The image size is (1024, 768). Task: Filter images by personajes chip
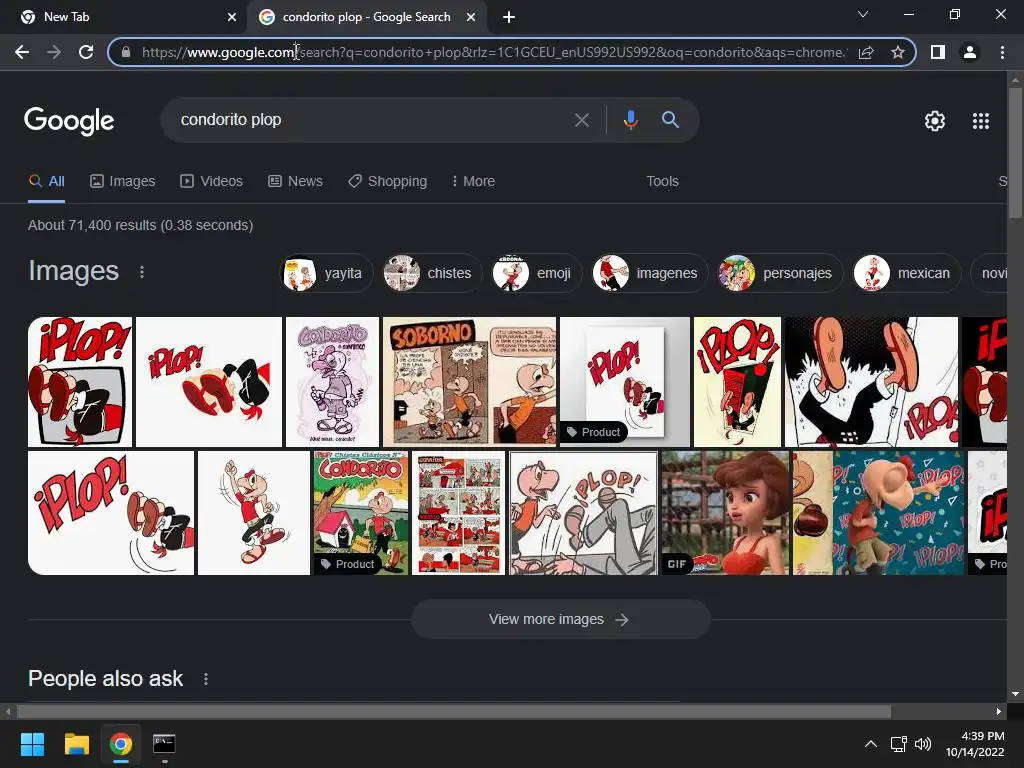point(778,273)
